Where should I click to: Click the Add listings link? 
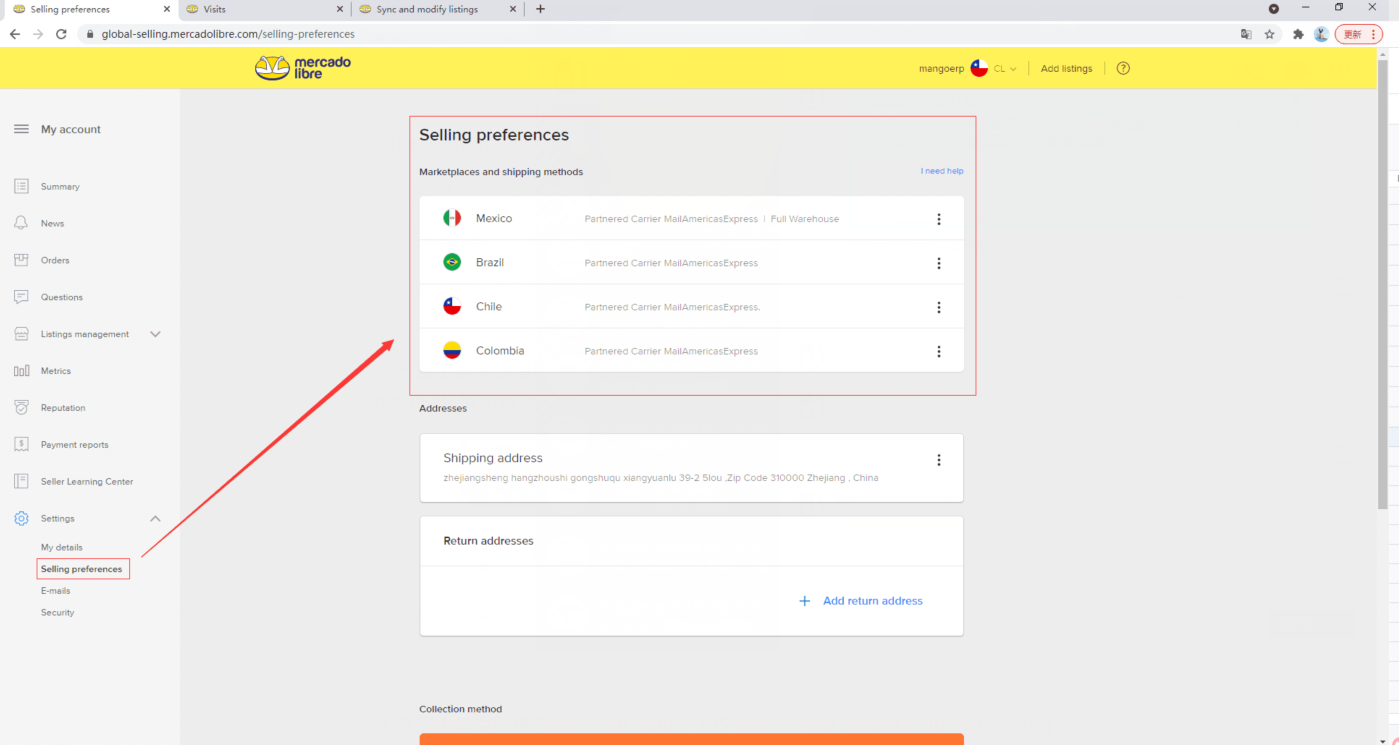coord(1066,69)
